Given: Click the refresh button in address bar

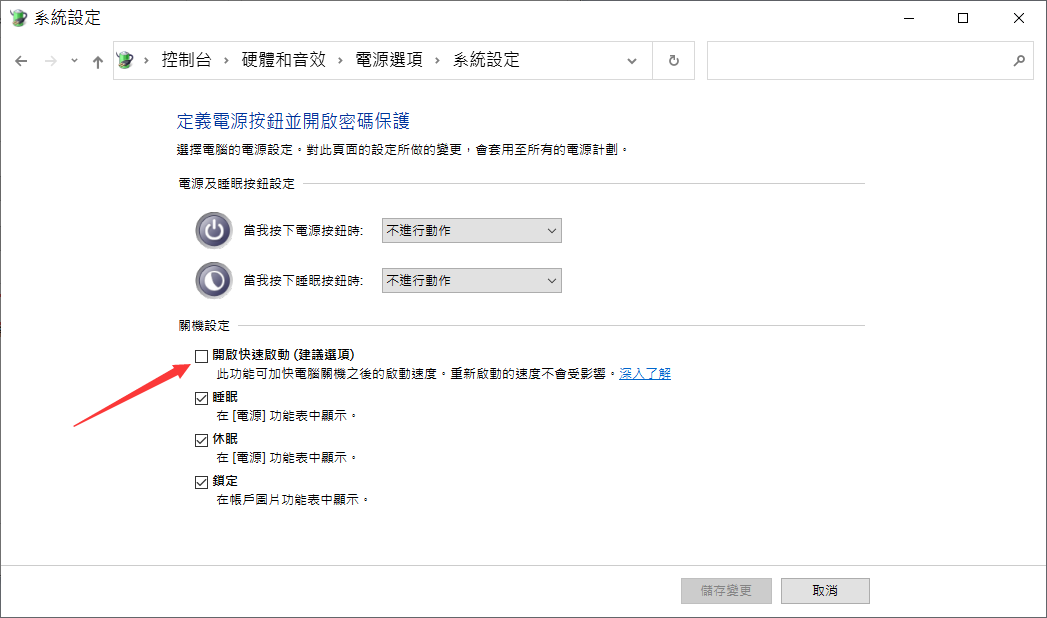Looking at the screenshot, I should click(x=674, y=61).
